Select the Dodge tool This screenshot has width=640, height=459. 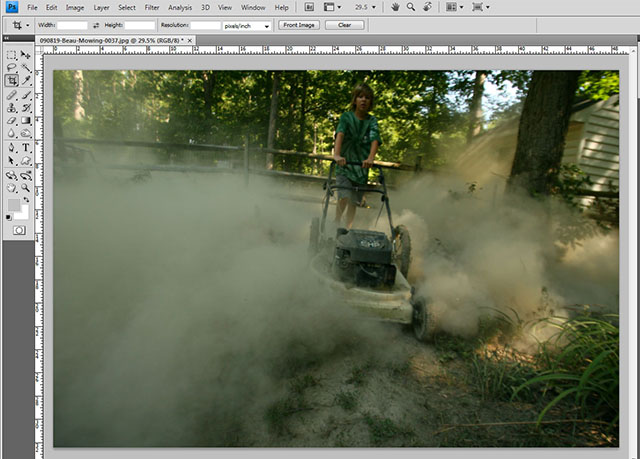click(x=26, y=133)
